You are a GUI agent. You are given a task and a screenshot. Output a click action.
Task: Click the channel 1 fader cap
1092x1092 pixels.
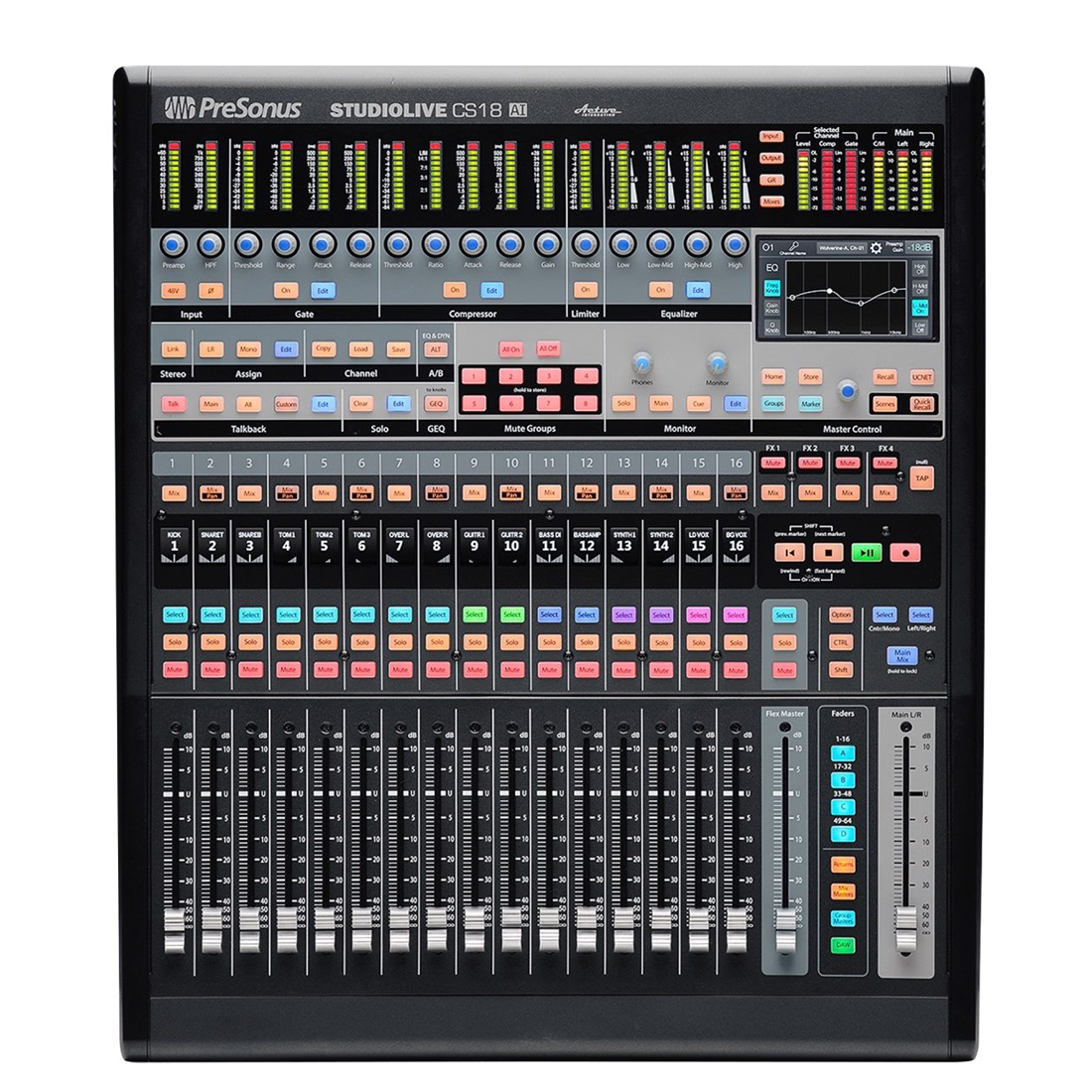pyautogui.click(x=174, y=928)
